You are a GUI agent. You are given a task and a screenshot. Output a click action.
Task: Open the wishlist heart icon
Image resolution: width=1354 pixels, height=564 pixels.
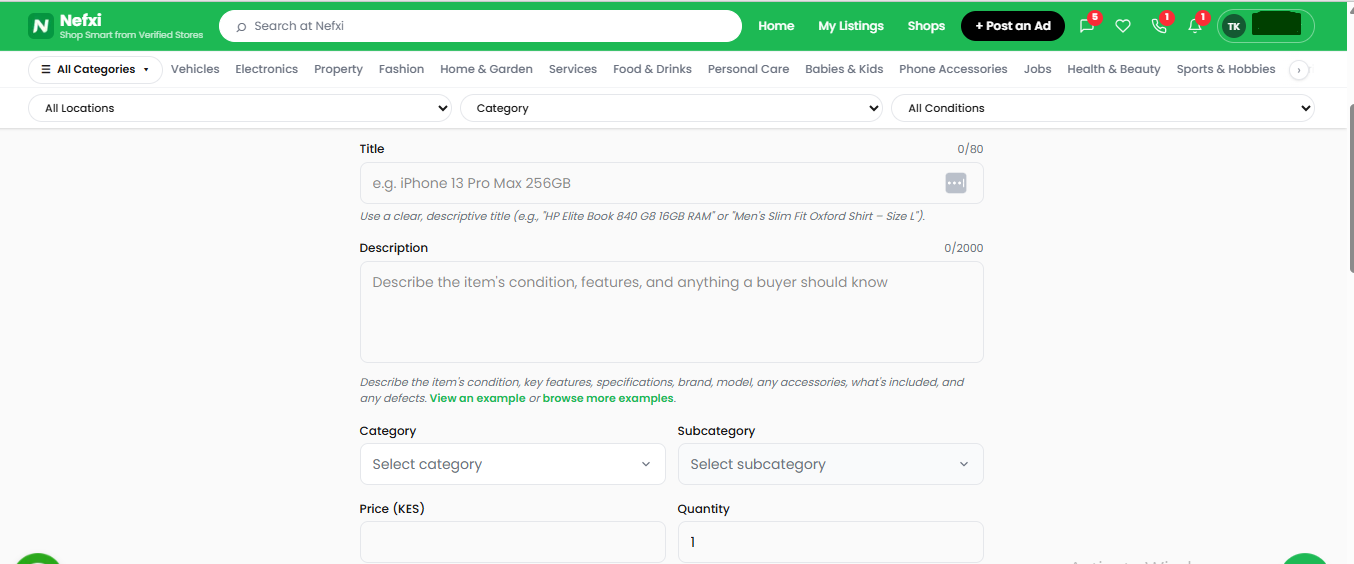point(1123,26)
